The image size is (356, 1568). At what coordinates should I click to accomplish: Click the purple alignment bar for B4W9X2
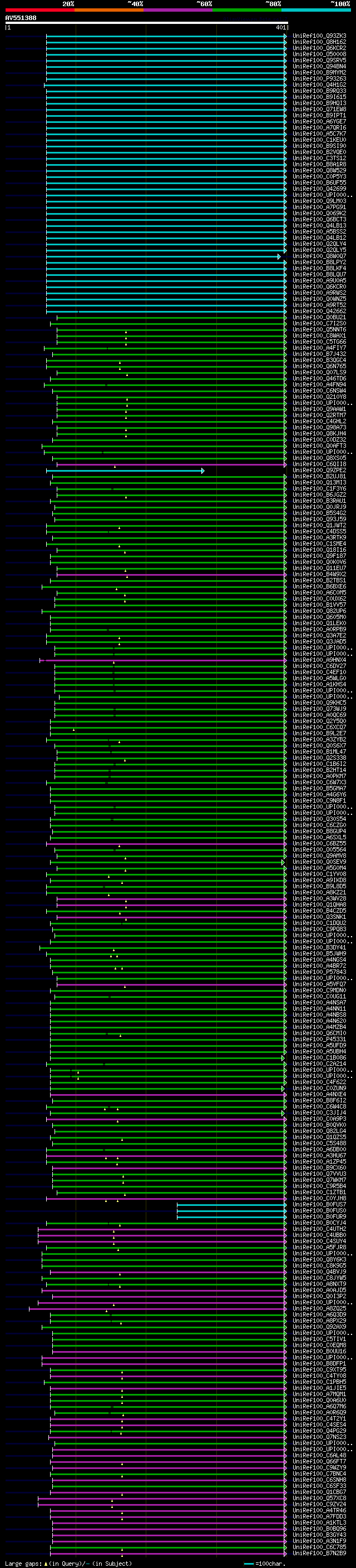pos(171,575)
